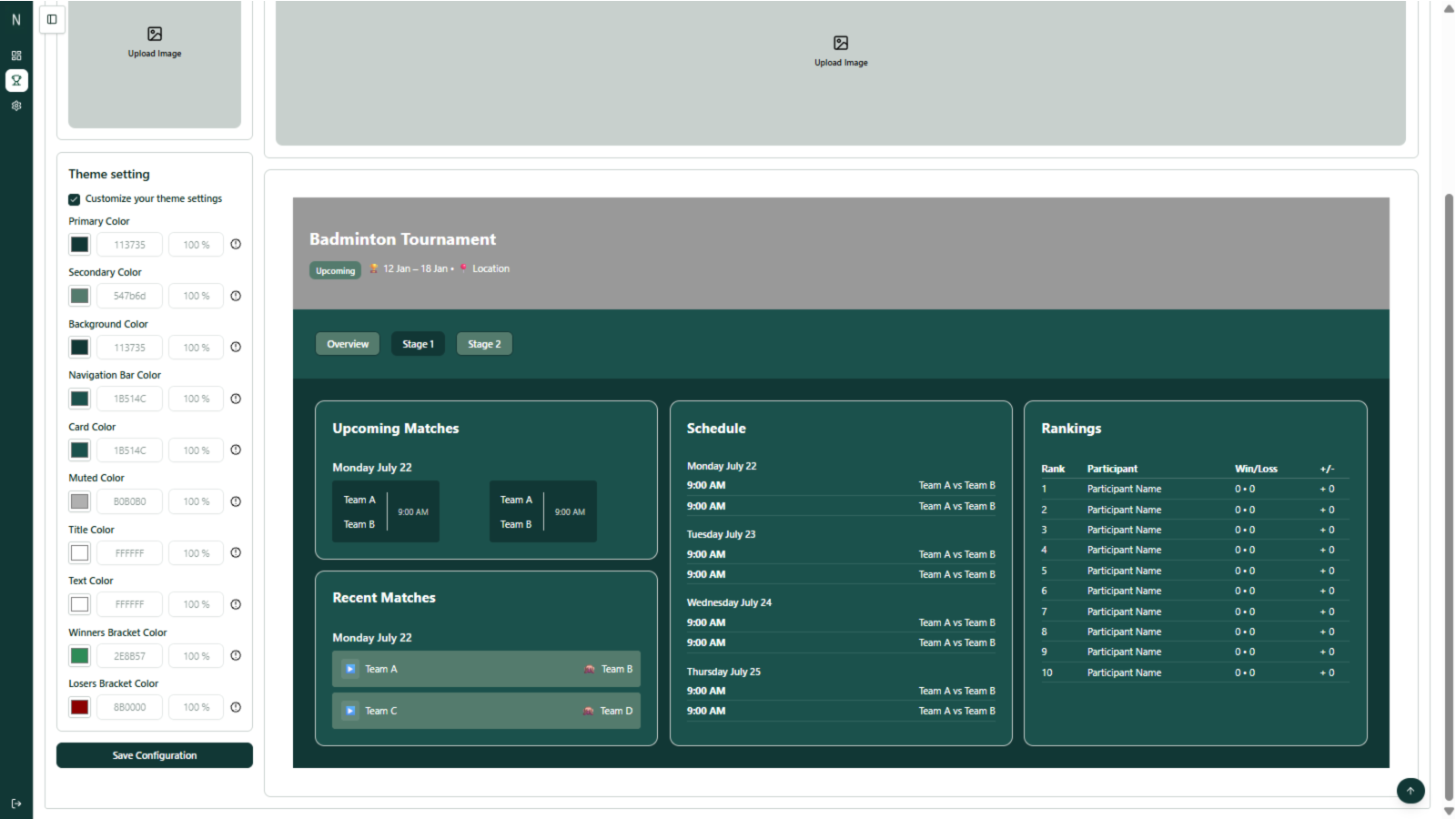
Task: Click the reset icon beside Losers Bracket Color
Action: point(236,707)
